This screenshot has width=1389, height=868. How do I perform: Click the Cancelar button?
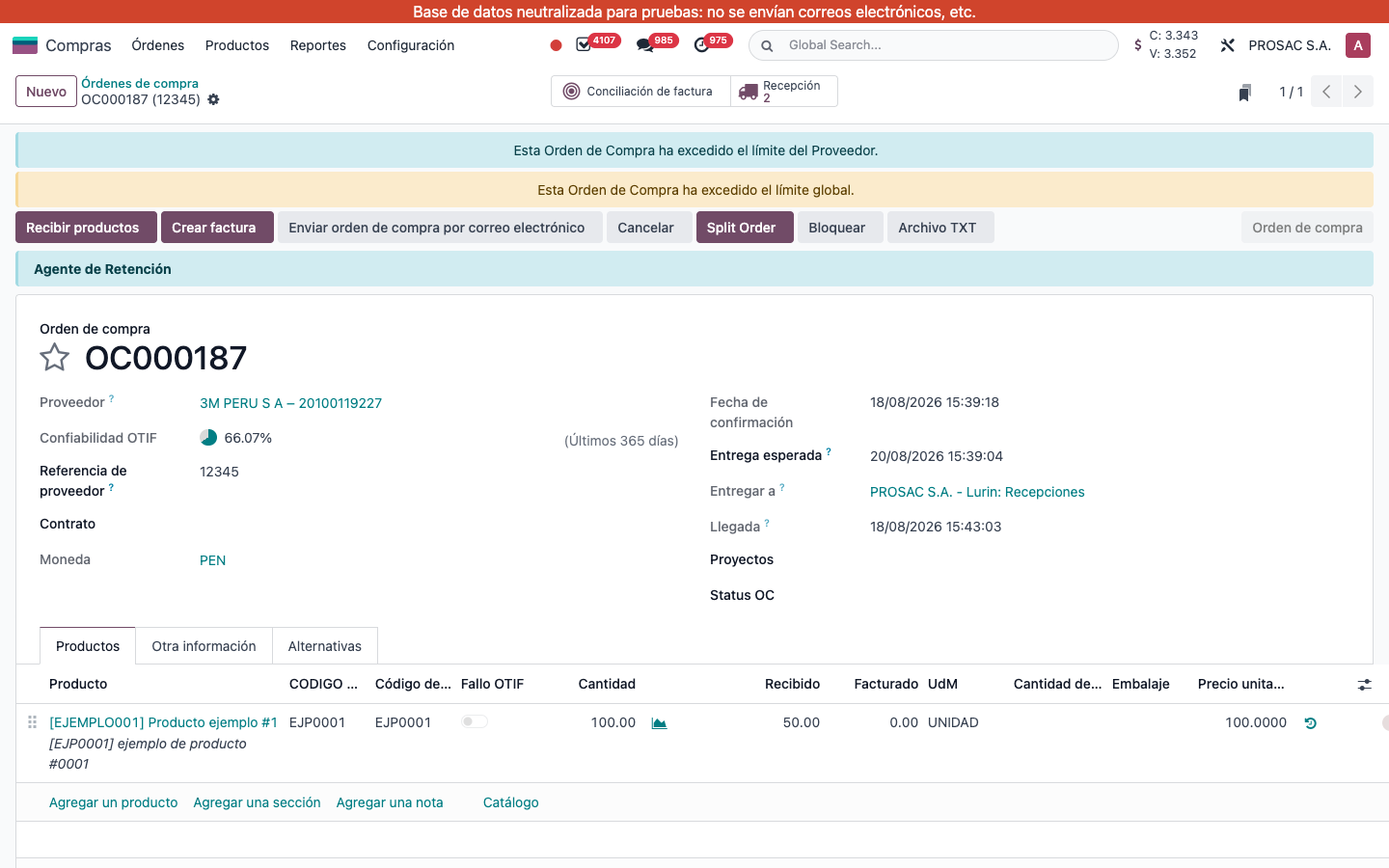pyautogui.click(x=649, y=228)
